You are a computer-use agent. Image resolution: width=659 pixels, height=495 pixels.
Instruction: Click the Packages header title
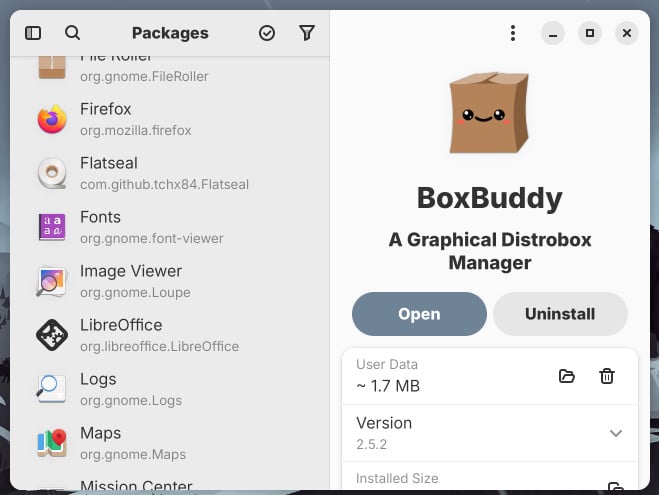click(170, 33)
